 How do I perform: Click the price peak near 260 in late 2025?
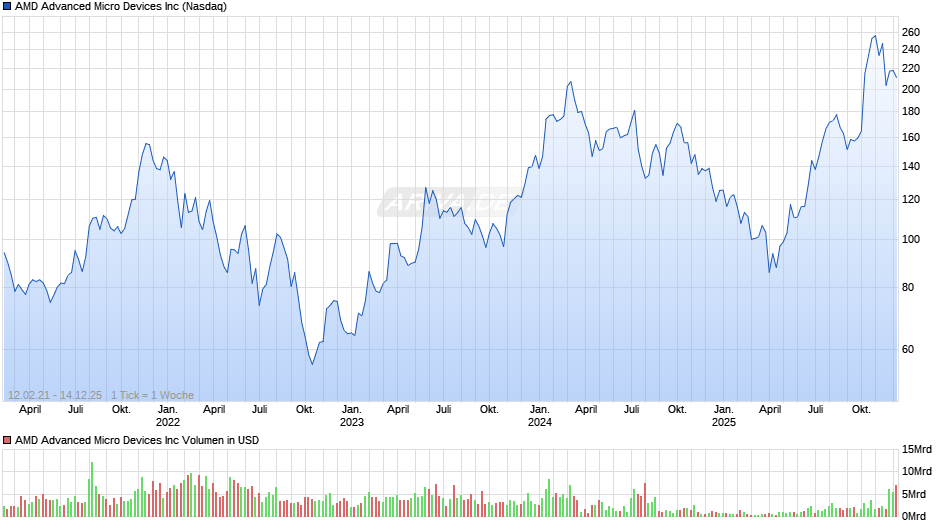pyautogui.click(x=875, y=36)
